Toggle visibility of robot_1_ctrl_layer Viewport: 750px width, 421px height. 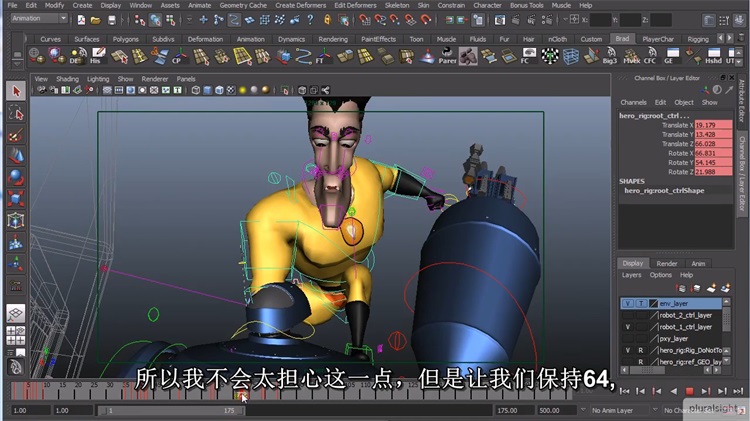[x=628, y=327]
